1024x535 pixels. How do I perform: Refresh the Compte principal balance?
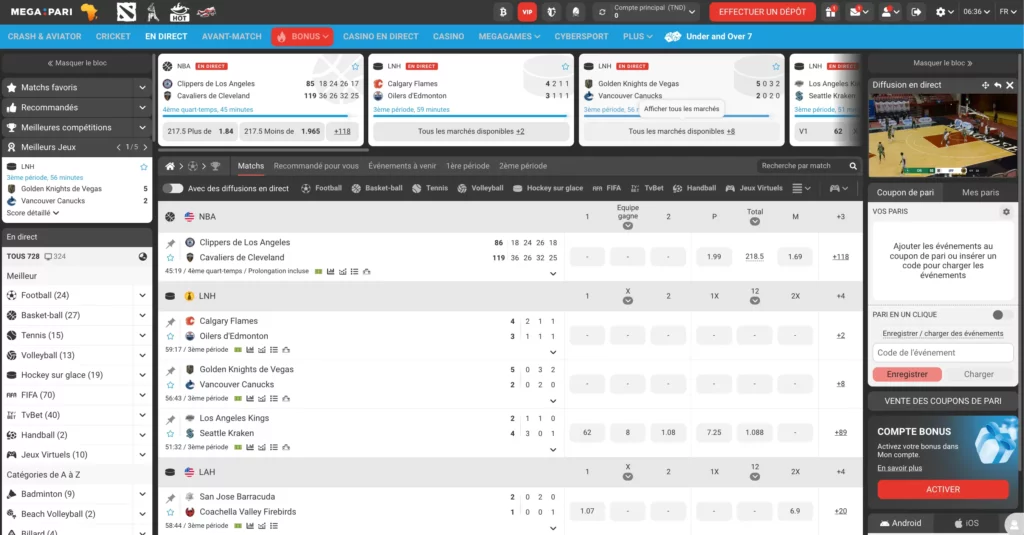[603, 12]
